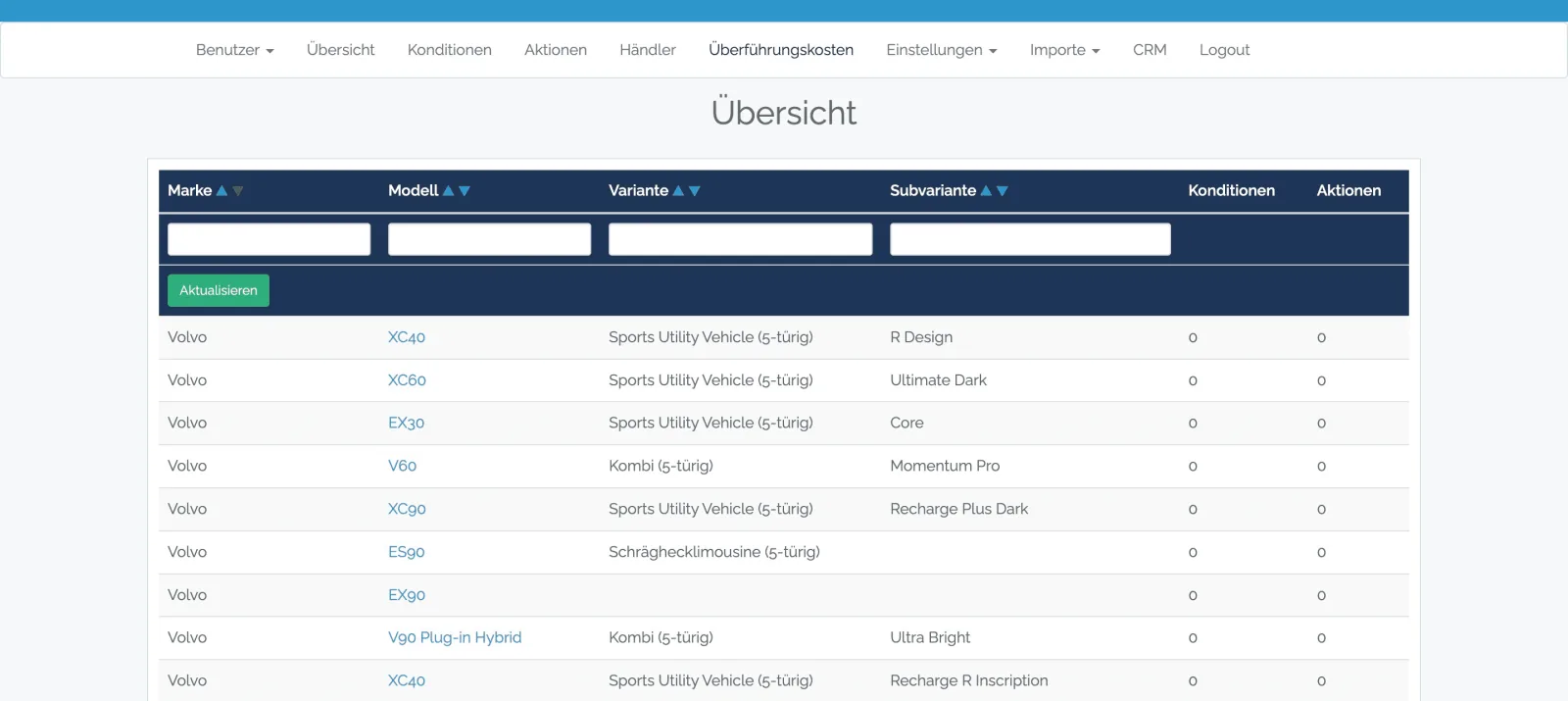Open the V60 model link

402,466
